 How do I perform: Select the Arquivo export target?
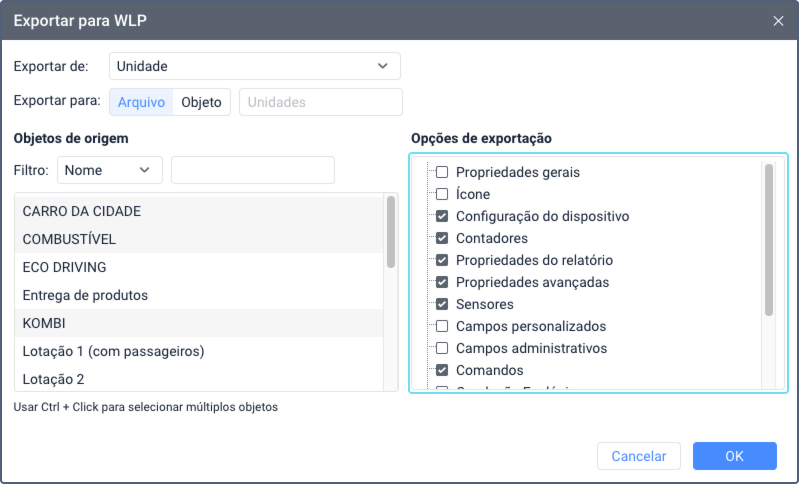pyautogui.click(x=141, y=102)
